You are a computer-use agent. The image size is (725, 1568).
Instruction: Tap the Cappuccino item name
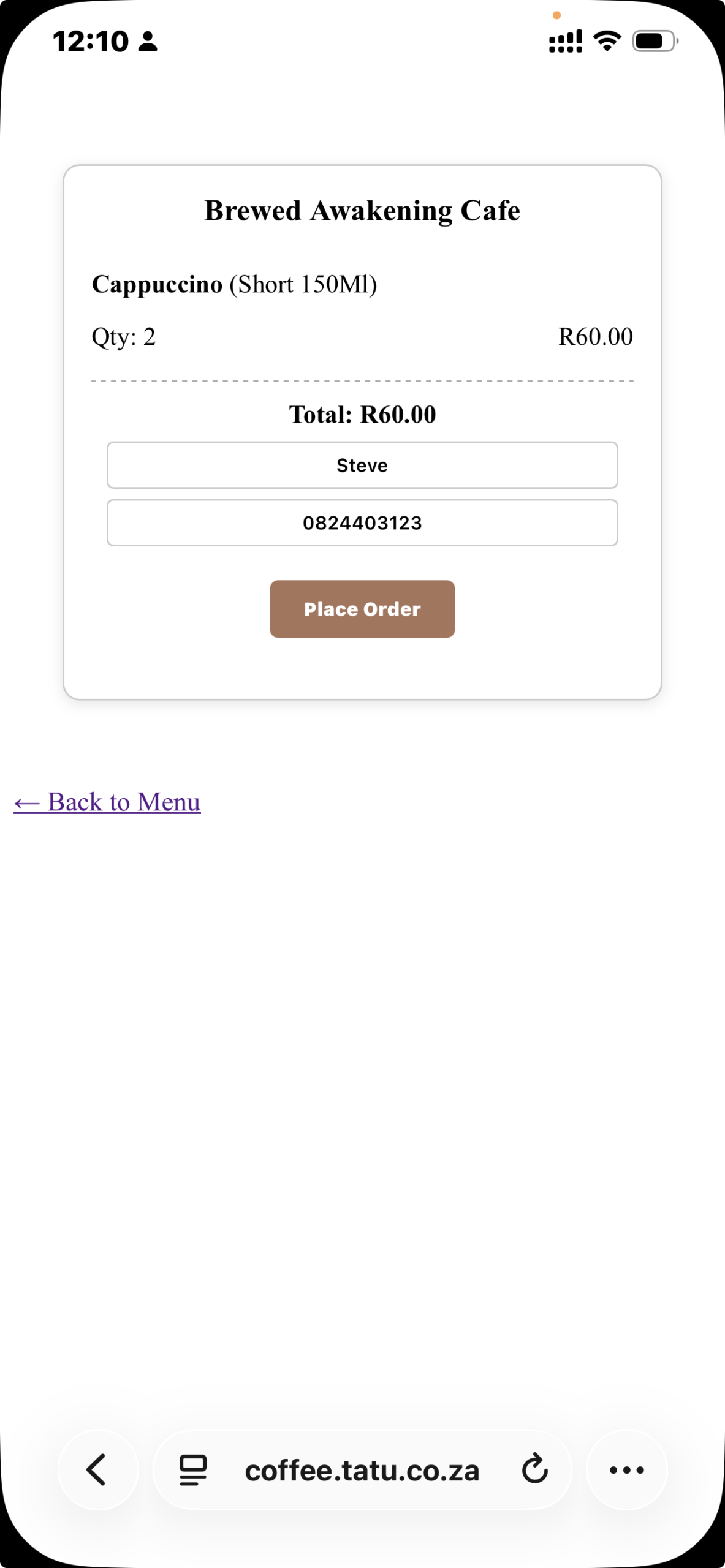(157, 284)
